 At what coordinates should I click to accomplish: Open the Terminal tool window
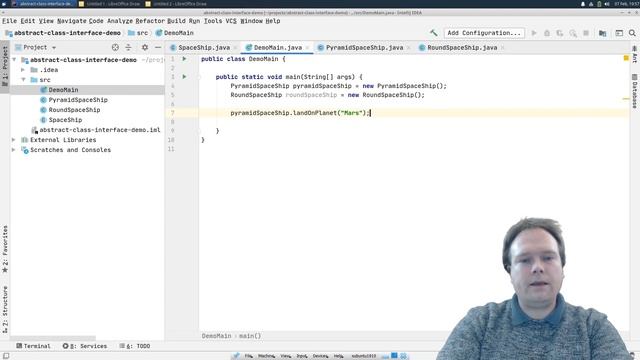tap(33, 346)
